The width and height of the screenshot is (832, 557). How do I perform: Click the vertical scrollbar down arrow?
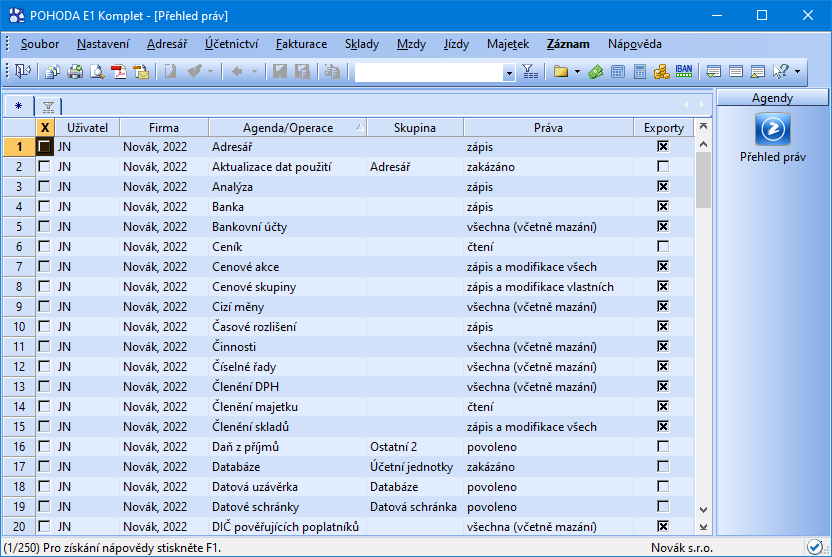point(703,509)
